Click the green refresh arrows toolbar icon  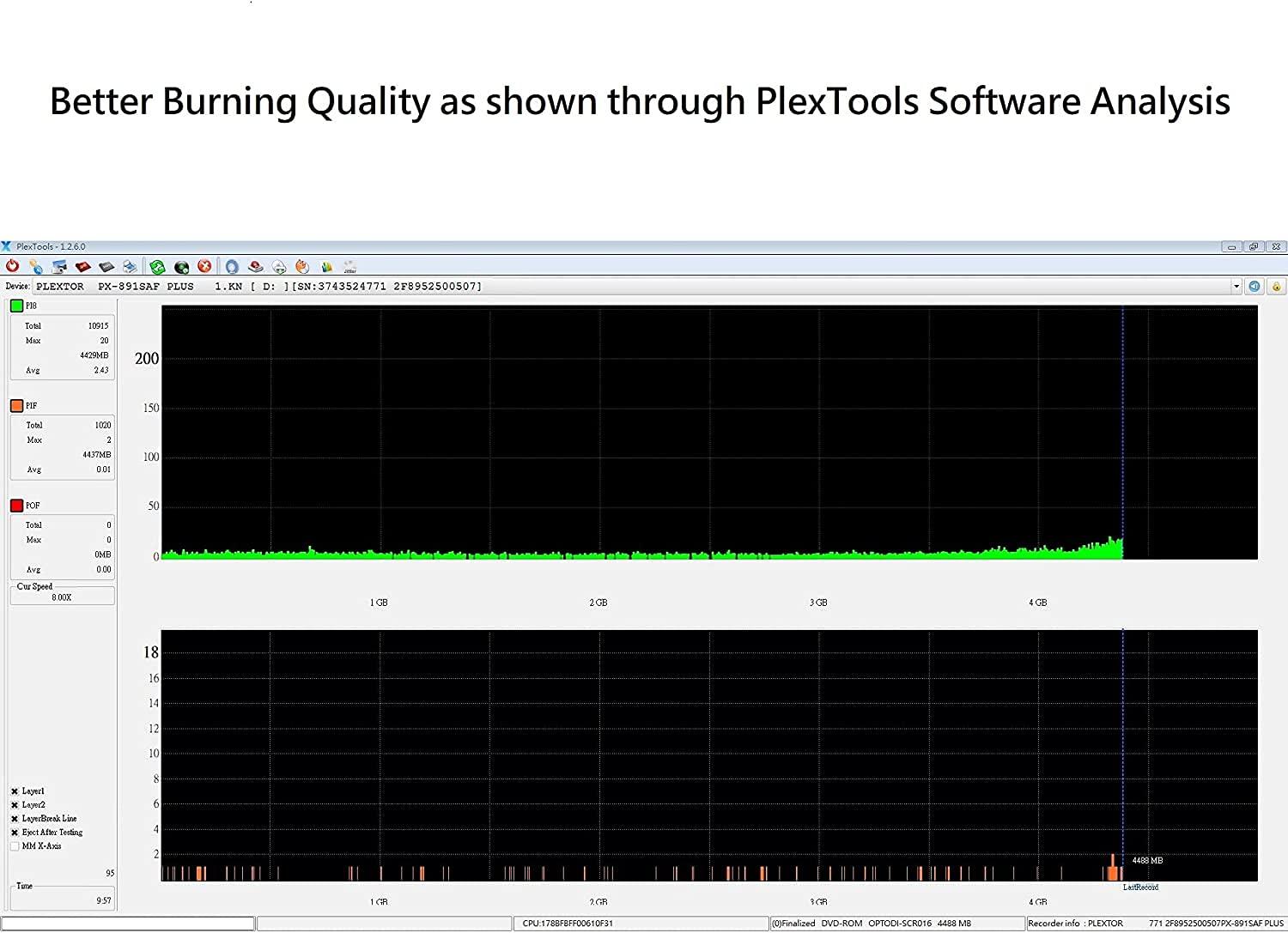click(157, 267)
